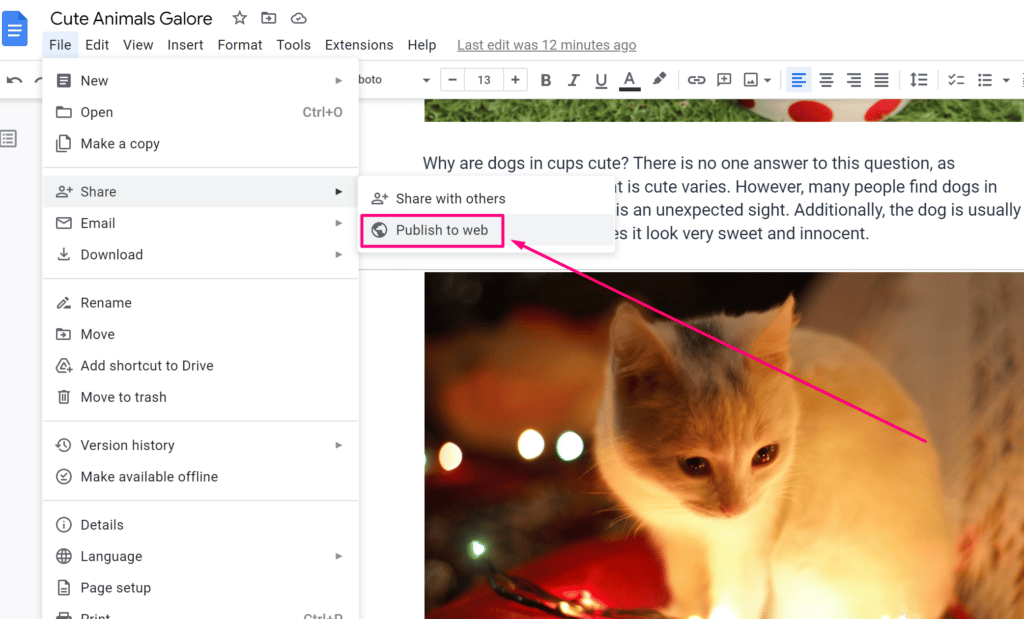Select left align

(798, 80)
